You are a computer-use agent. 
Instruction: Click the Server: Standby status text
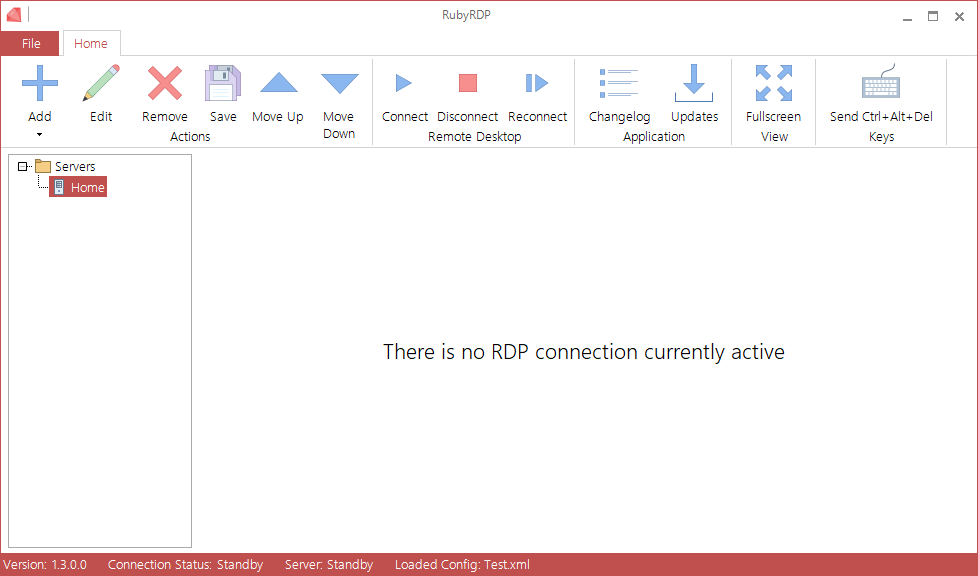[x=329, y=565]
